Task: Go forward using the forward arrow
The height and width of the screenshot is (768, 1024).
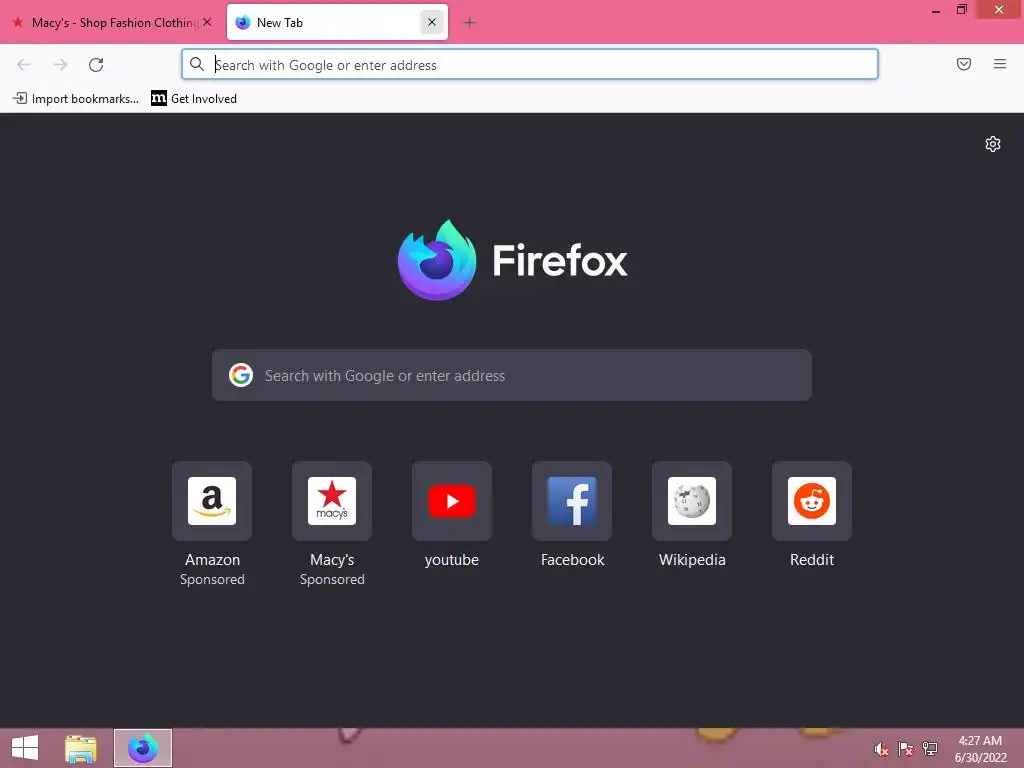Action: click(x=60, y=65)
